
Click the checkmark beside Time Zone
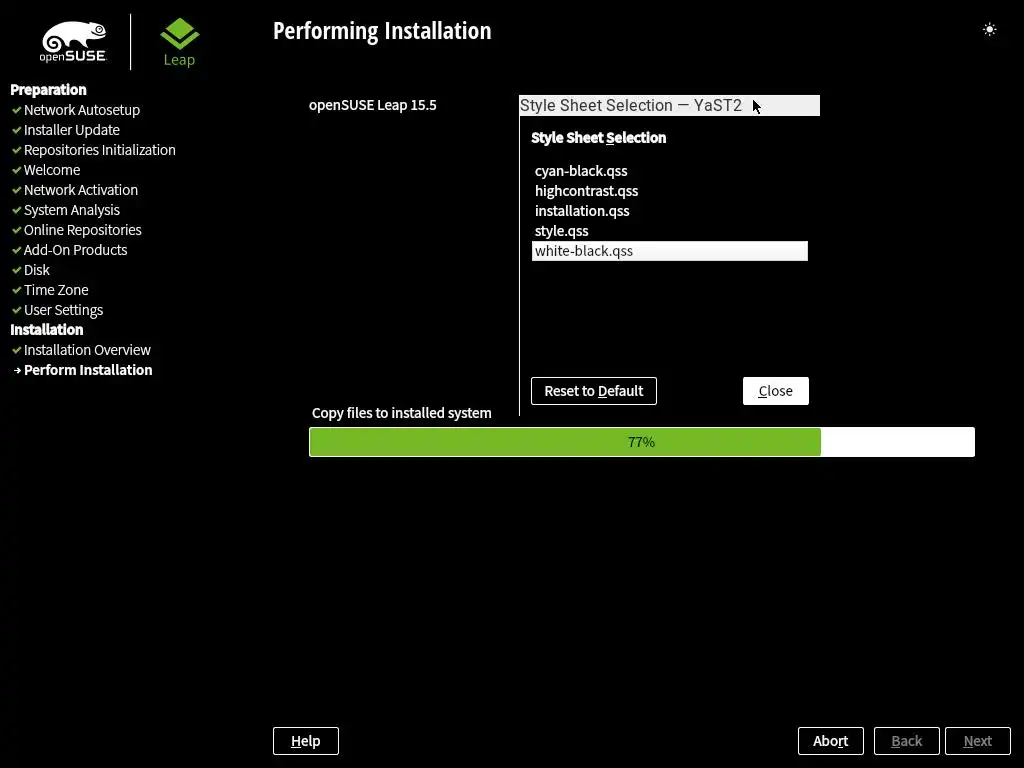point(17,290)
